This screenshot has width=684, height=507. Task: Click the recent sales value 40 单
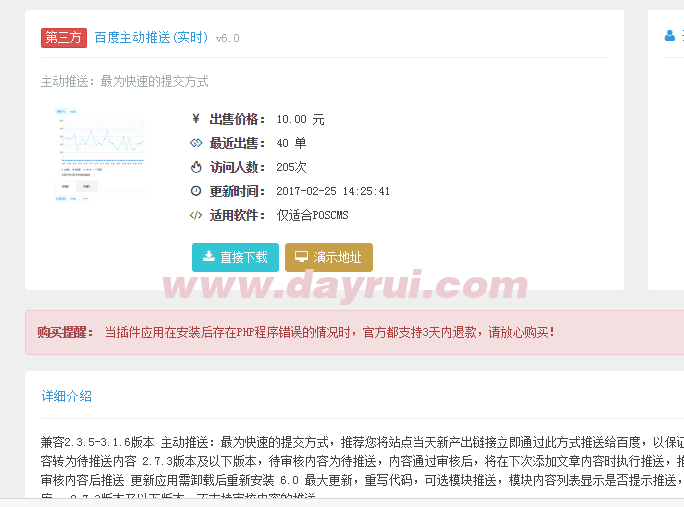tap(291, 143)
